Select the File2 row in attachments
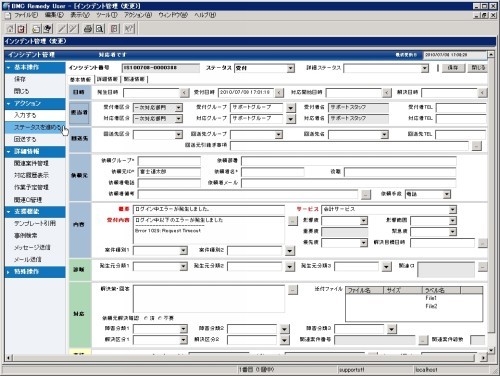The height and width of the screenshot is (376, 500). [414, 306]
